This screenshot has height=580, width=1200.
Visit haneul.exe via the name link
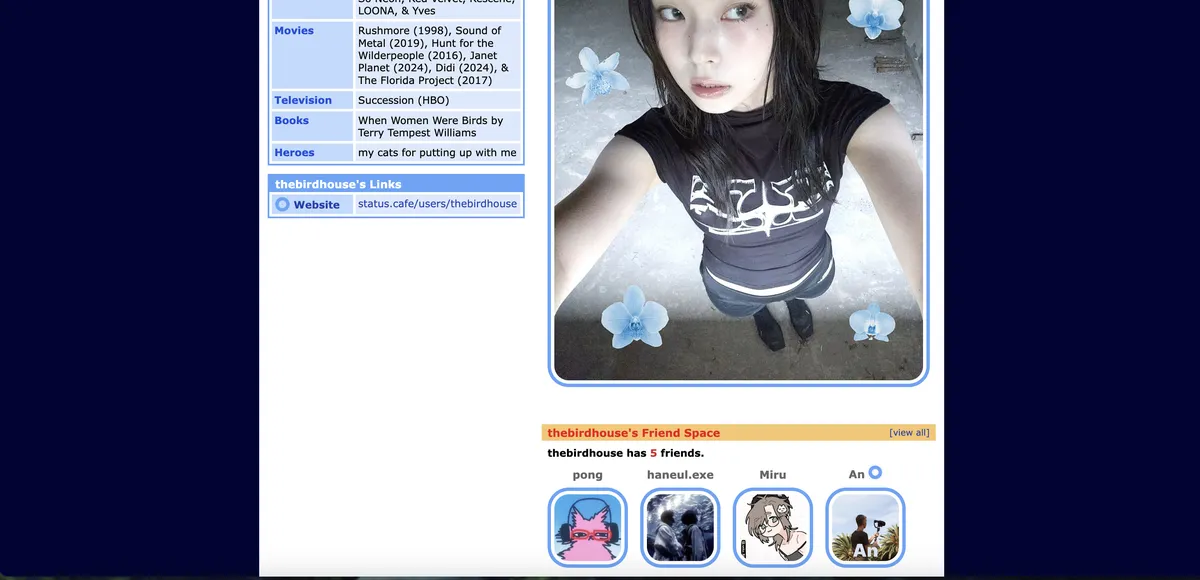pos(680,475)
